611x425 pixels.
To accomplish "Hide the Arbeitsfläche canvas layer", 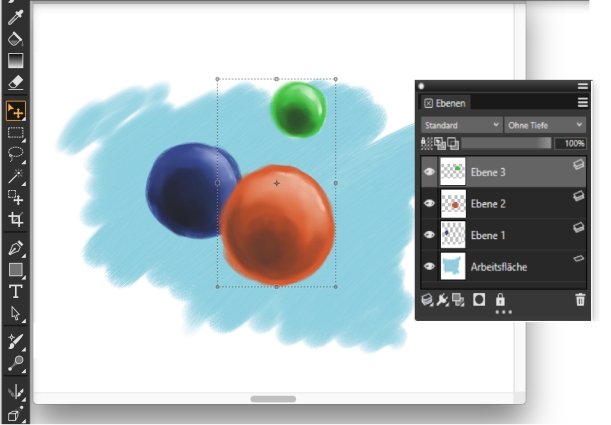I will click(429, 266).
